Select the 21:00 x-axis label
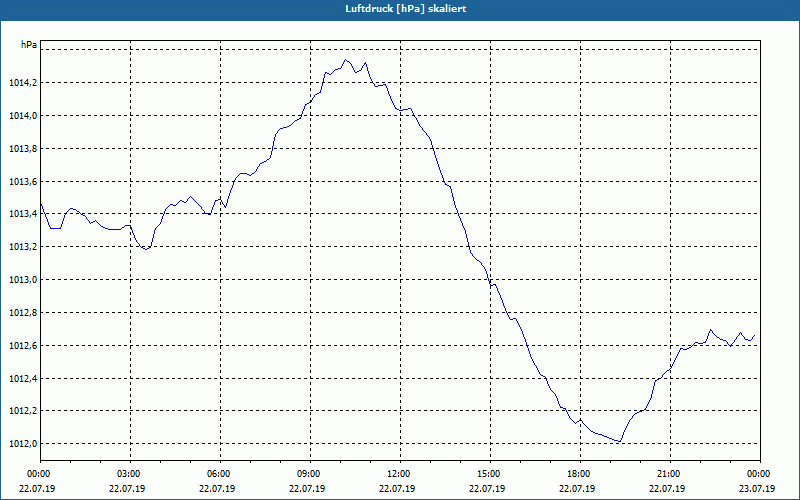 pyautogui.click(x=670, y=474)
